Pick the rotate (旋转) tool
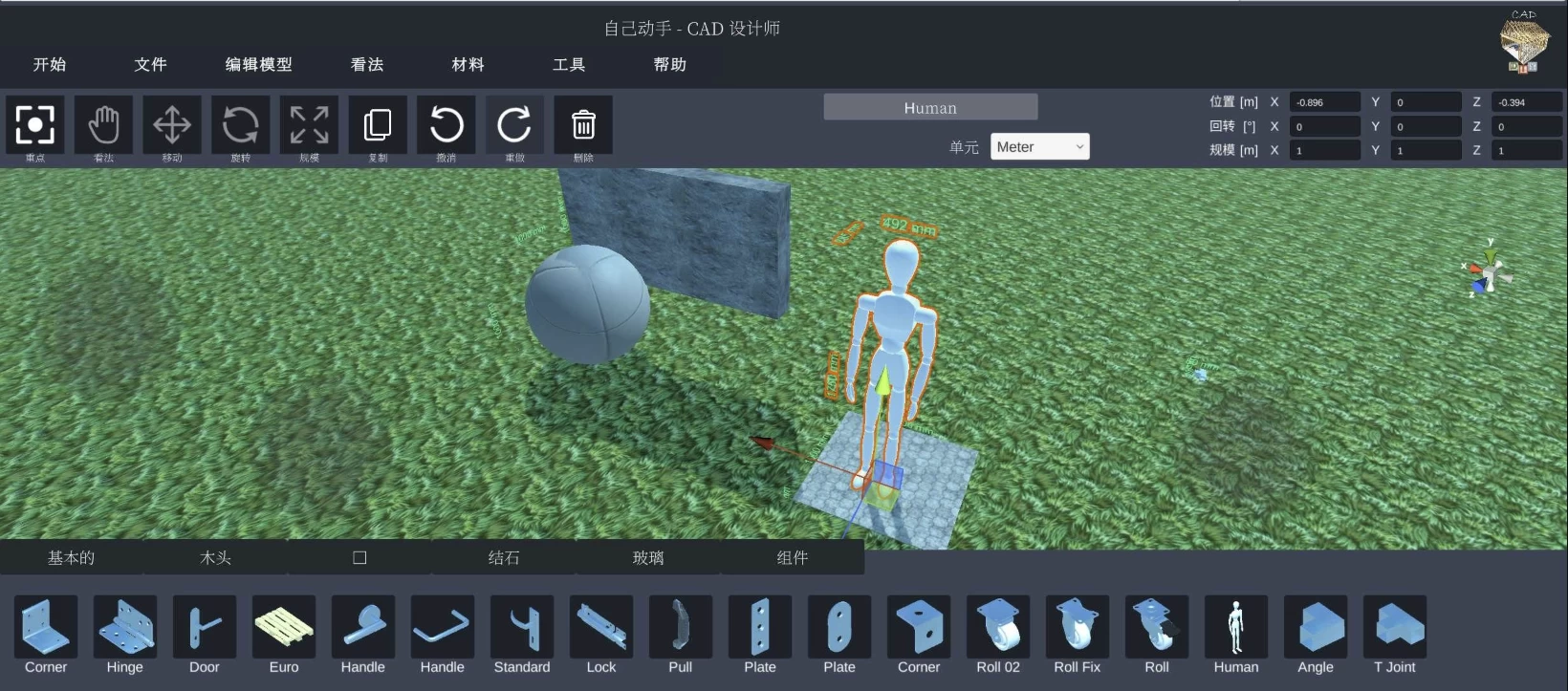1568x691 pixels. tap(240, 125)
